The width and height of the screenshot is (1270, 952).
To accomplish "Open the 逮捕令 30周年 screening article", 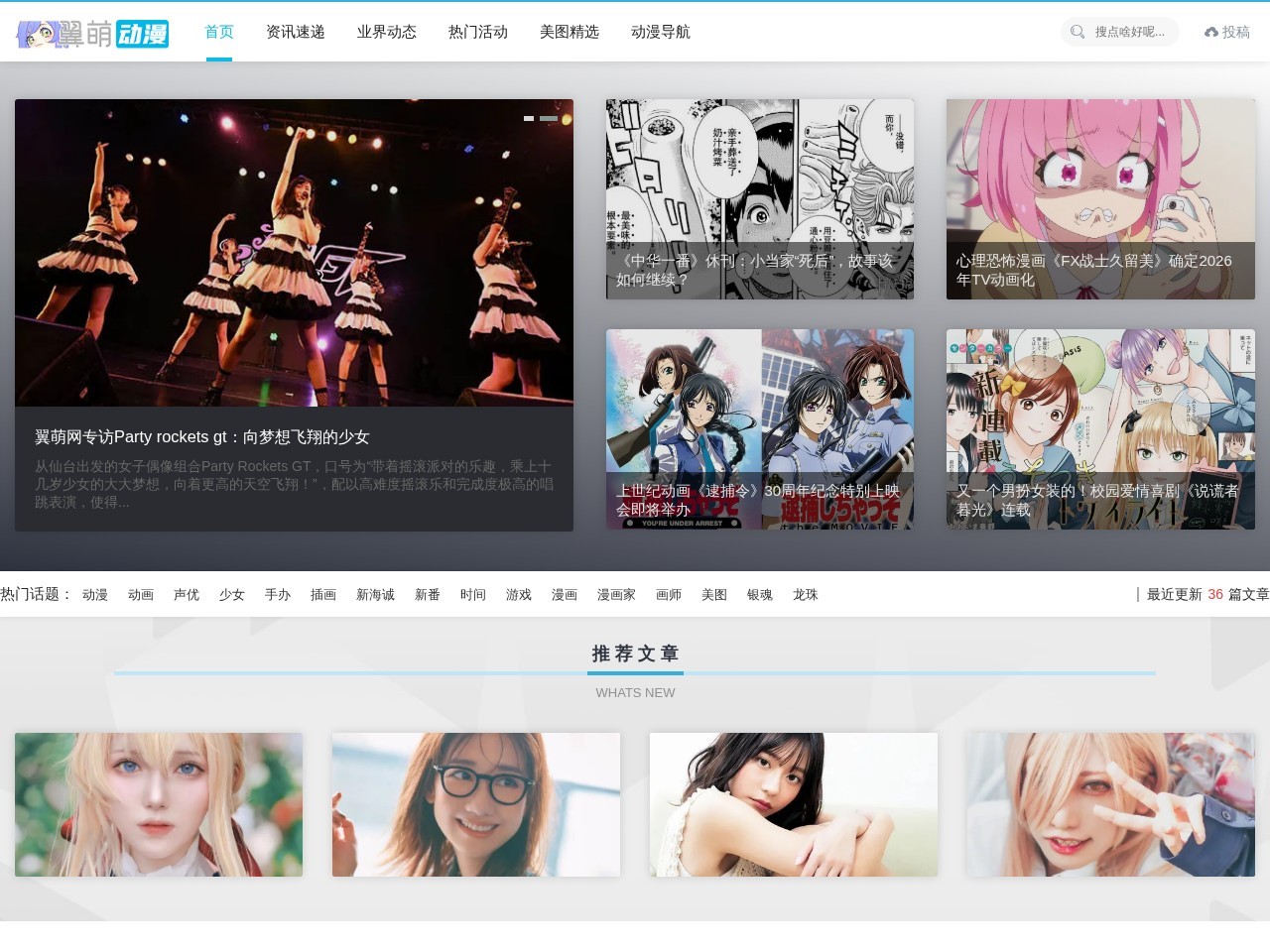I will coord(760,428).
